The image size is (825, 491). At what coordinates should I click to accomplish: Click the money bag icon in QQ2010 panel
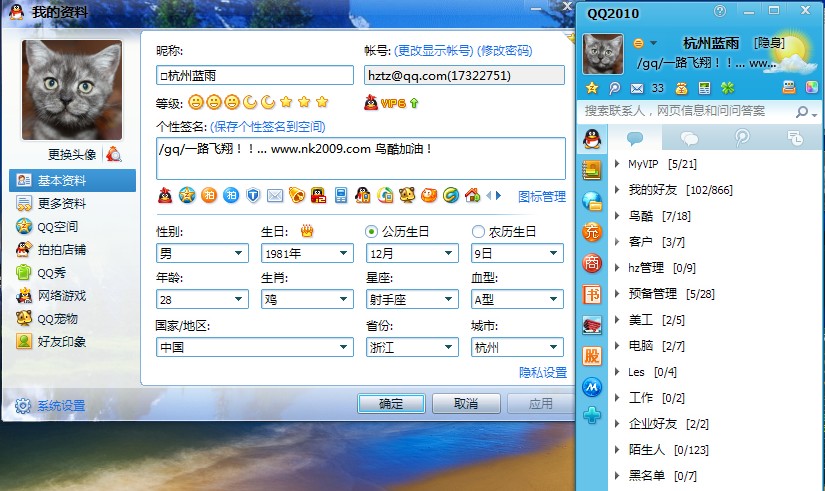coord(681,88)
